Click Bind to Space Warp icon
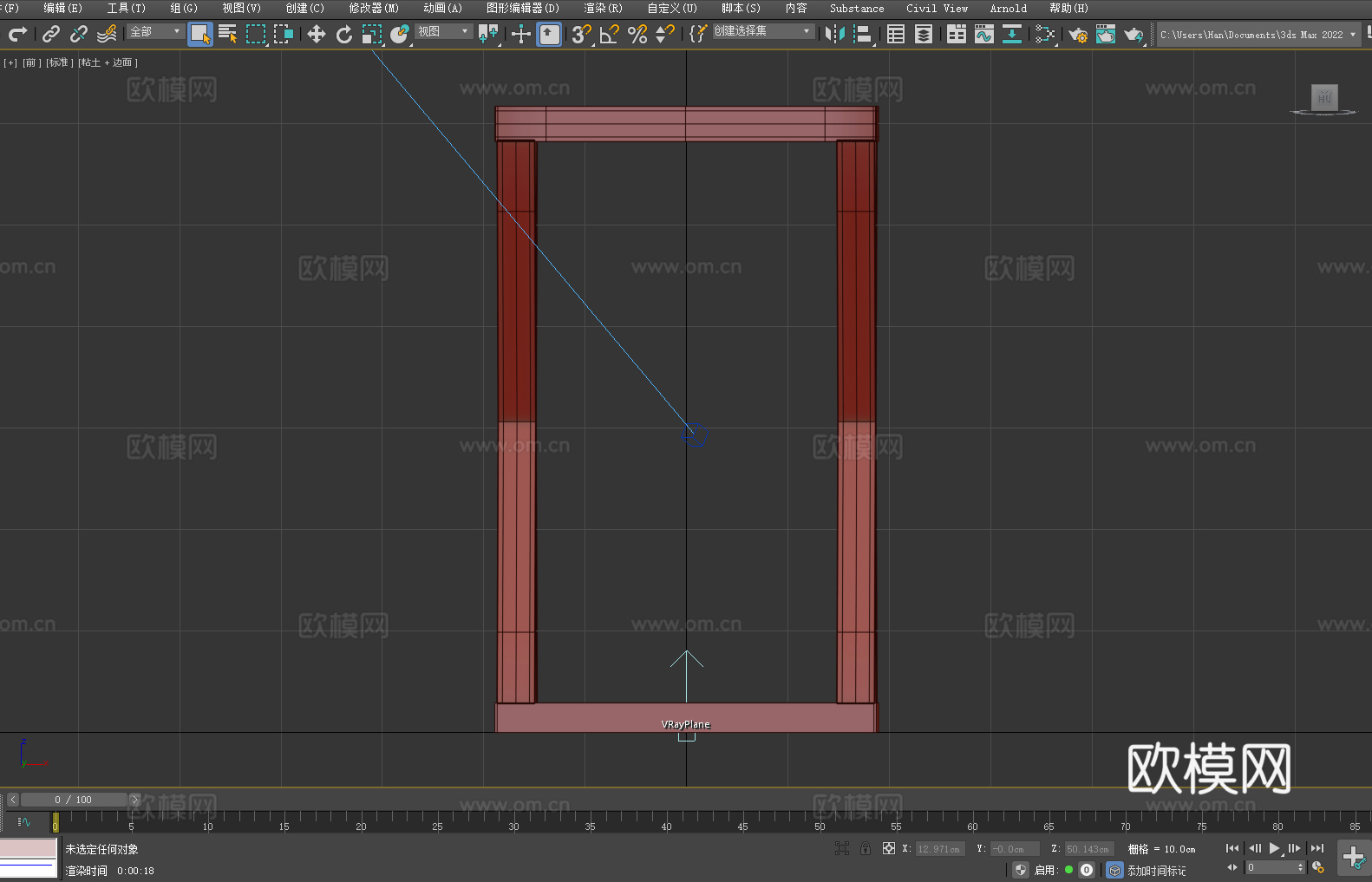The width and height of the screenshot is (1372, 882). click(107, 34)
